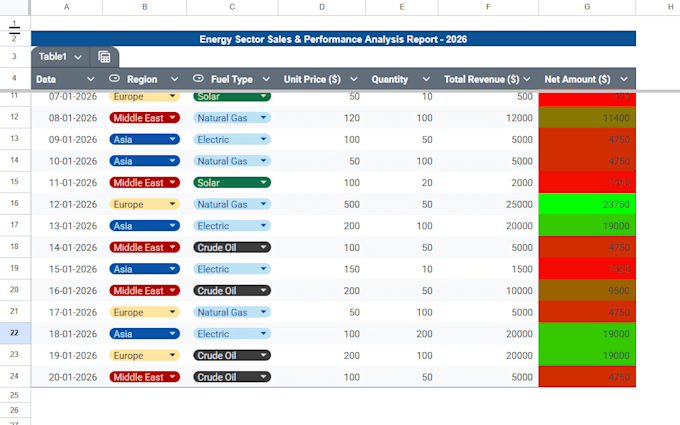Click Unit Price cell 500 for 12-01-2026
The image size is (680, 425).
(x=322, y=204)
